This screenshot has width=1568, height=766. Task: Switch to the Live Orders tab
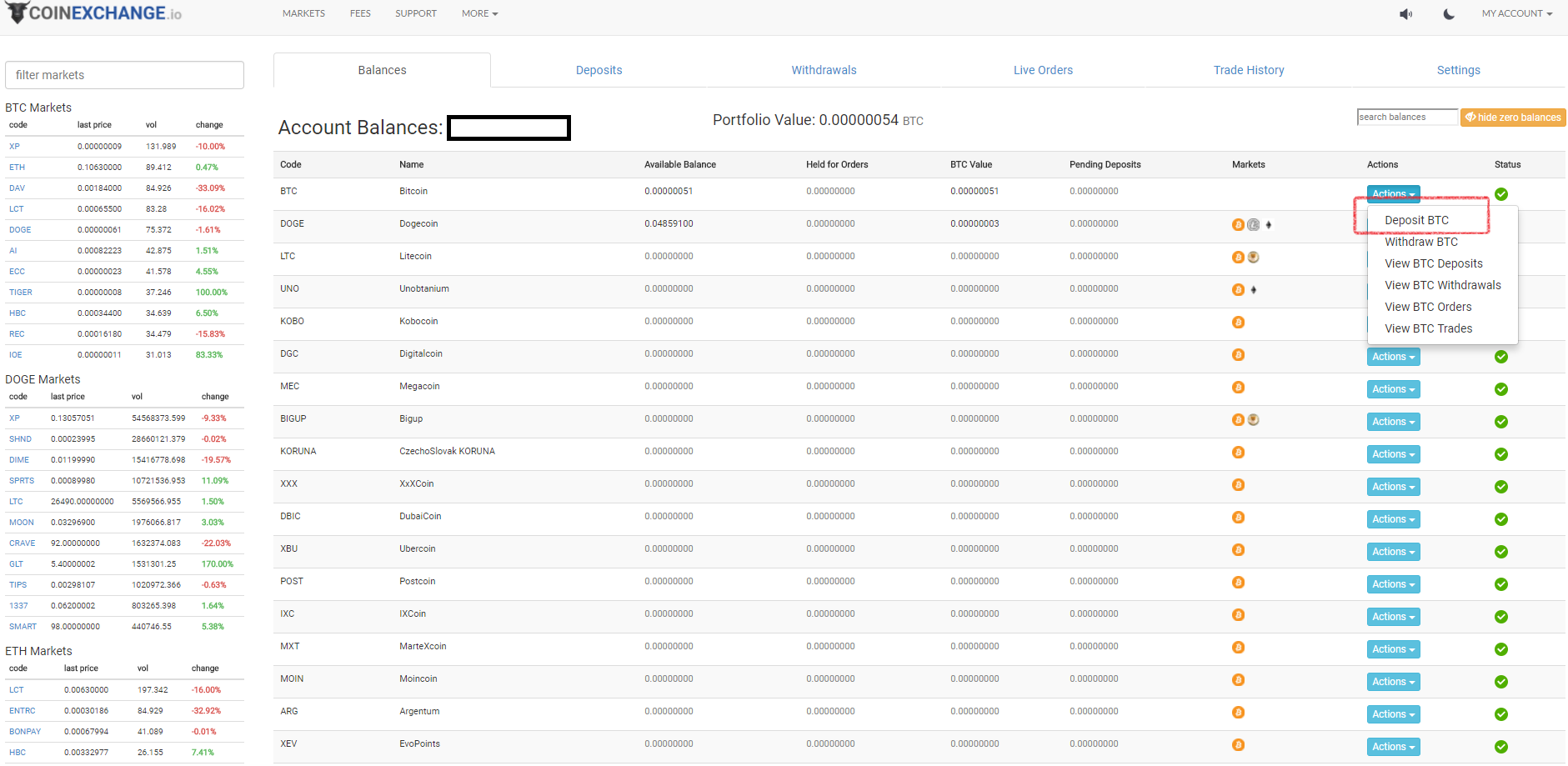coord(1043,71)
